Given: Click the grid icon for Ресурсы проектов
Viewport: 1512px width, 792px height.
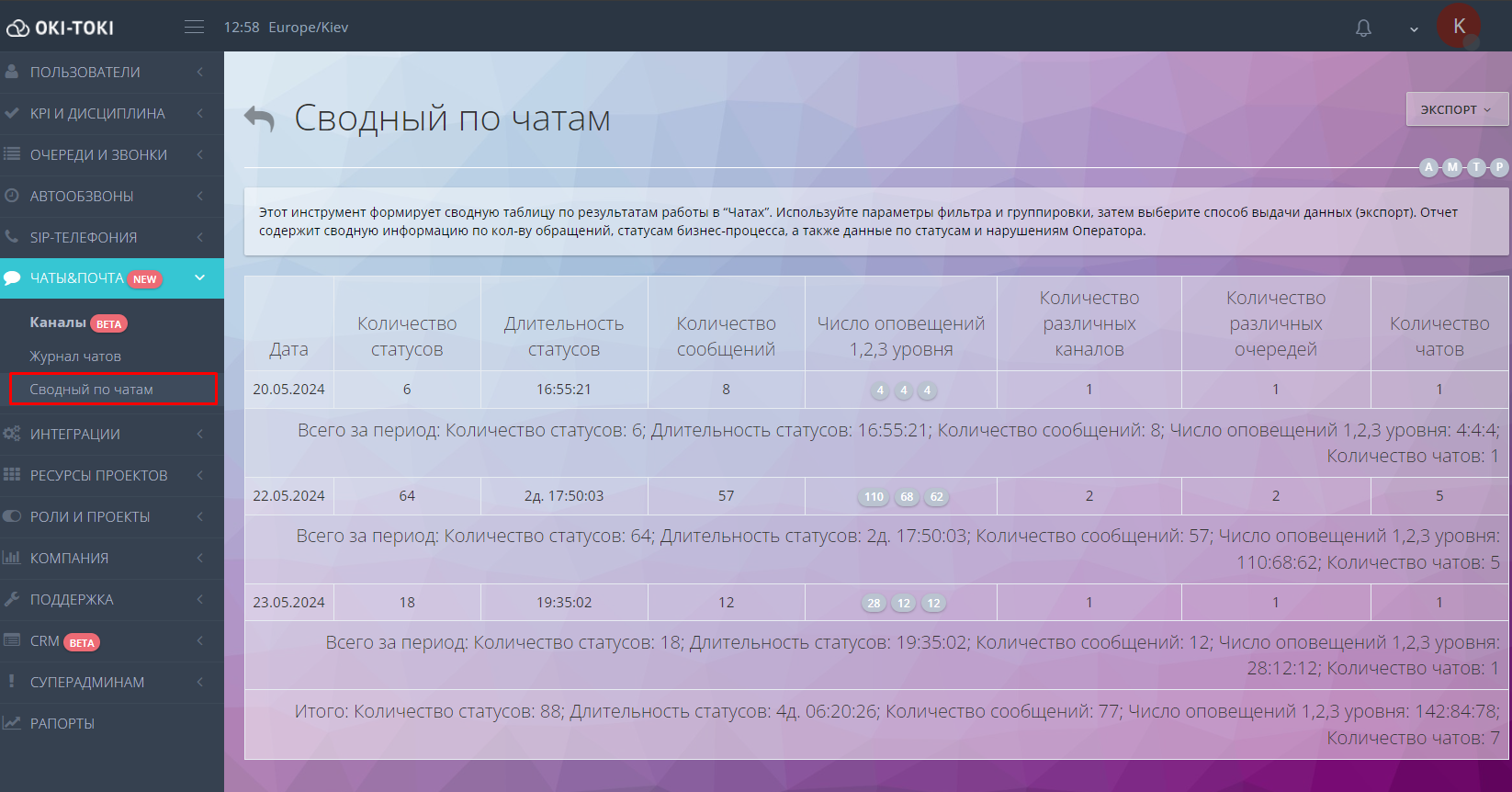Looking at the screenshot, I should pos(12,475).
